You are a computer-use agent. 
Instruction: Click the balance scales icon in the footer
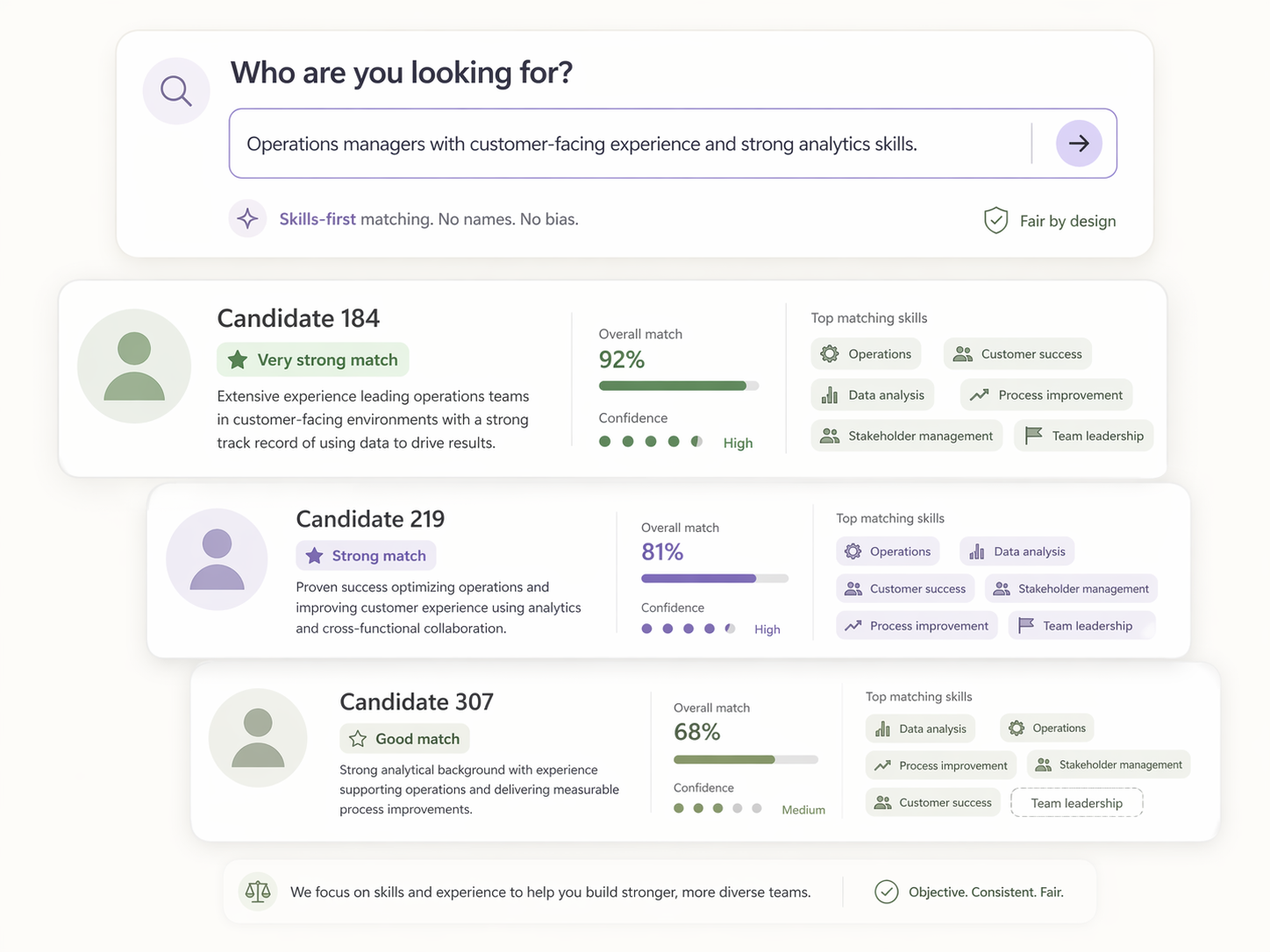coord(258,892)
